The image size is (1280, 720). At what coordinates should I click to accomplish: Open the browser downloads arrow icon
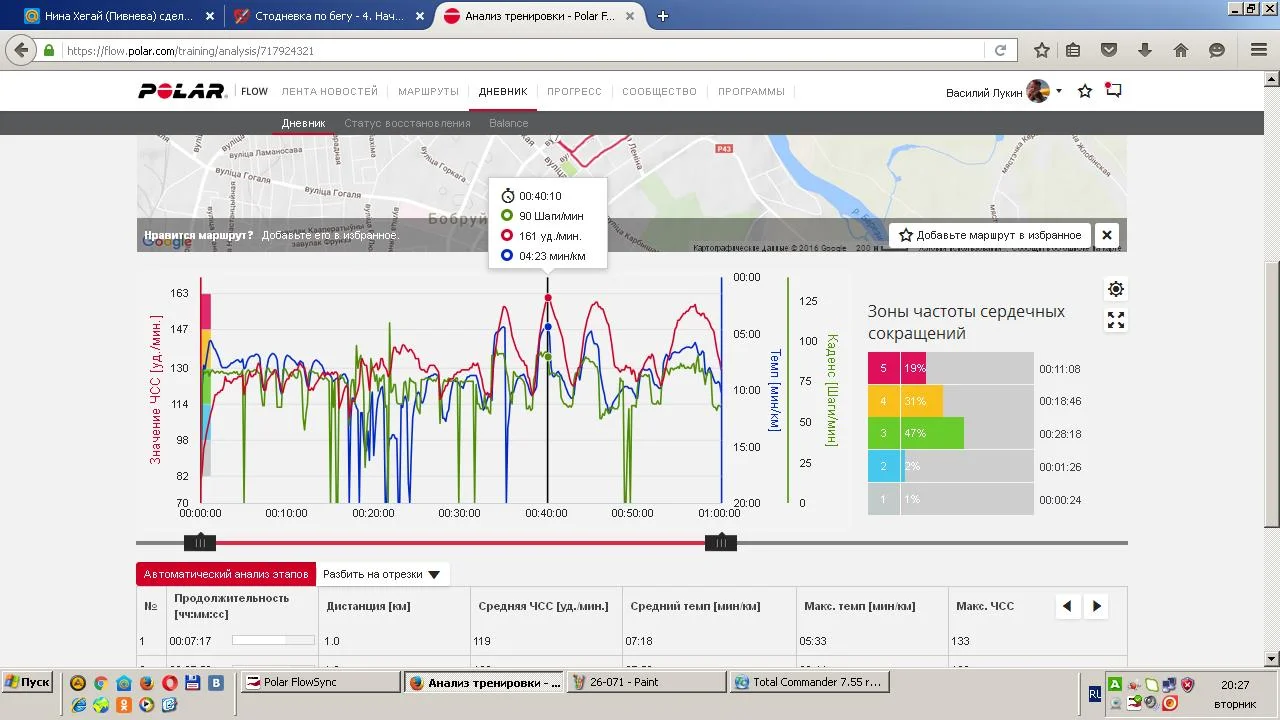point(1145,50)
